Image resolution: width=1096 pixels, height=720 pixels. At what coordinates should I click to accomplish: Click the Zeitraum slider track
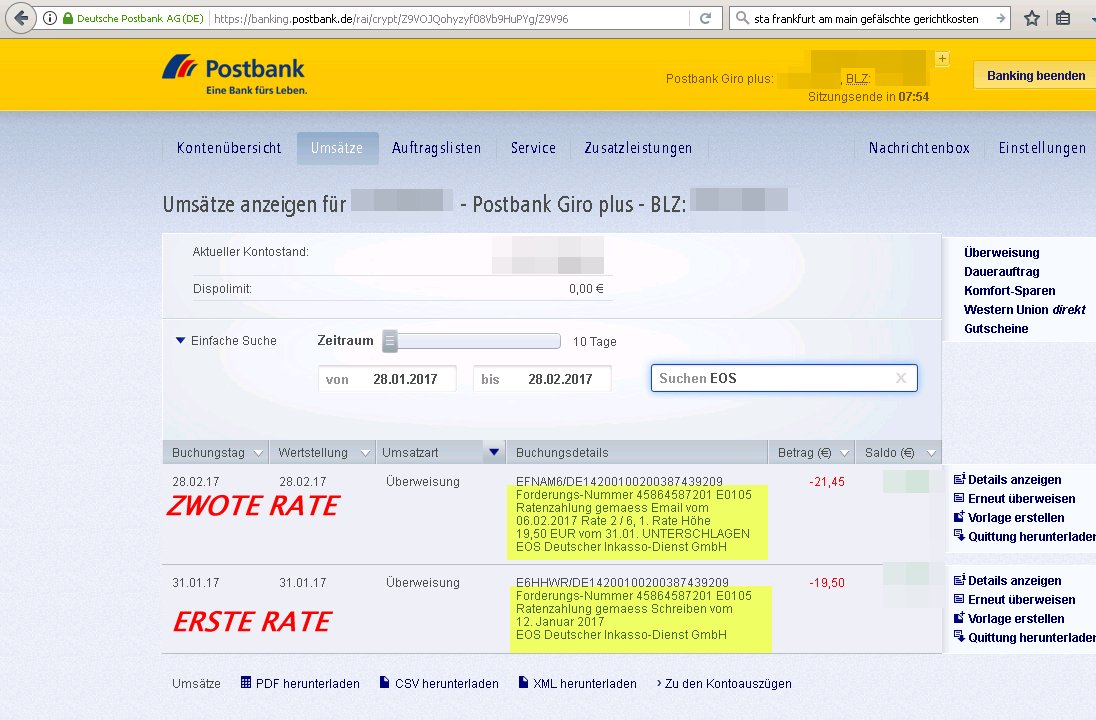pos(479,340)
